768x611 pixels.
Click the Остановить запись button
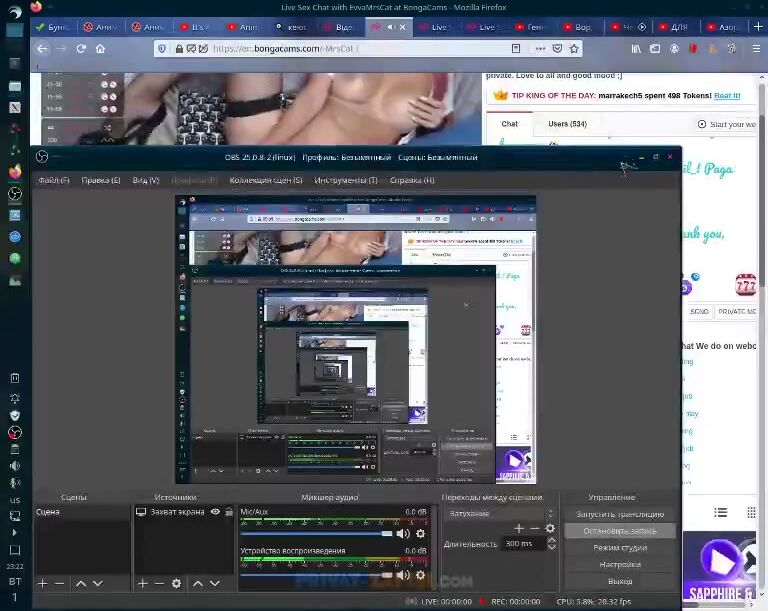tap(620, 531)
